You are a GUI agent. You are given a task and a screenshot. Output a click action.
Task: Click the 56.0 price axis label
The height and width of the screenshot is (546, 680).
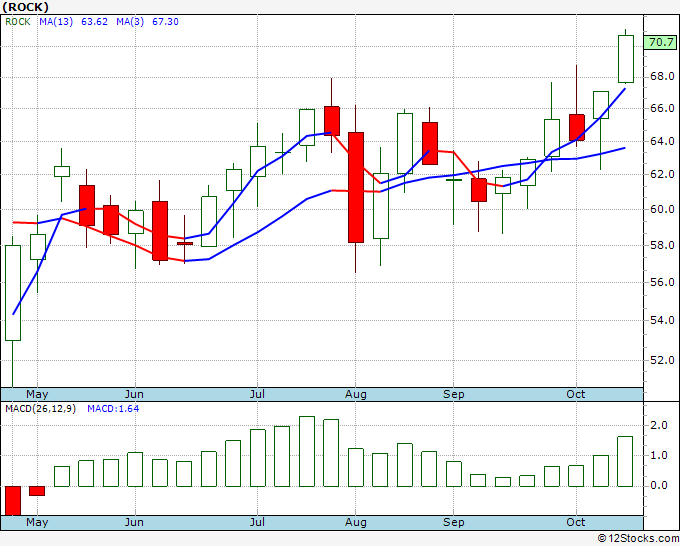(662, 282)
